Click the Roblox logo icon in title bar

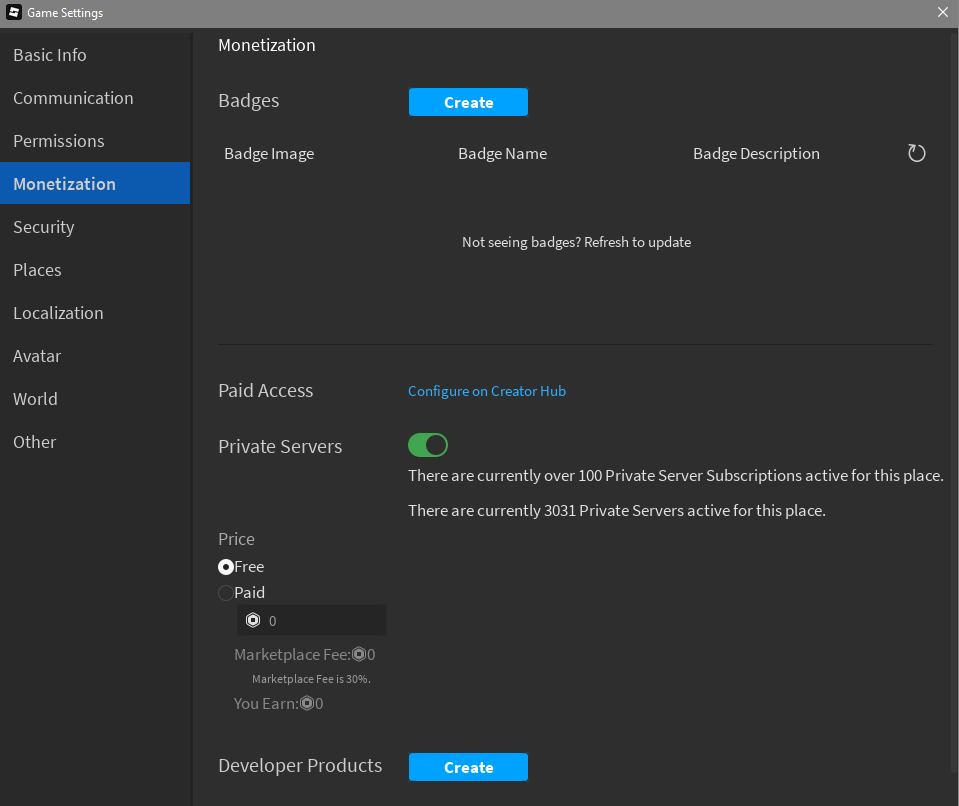coord(14,12)
